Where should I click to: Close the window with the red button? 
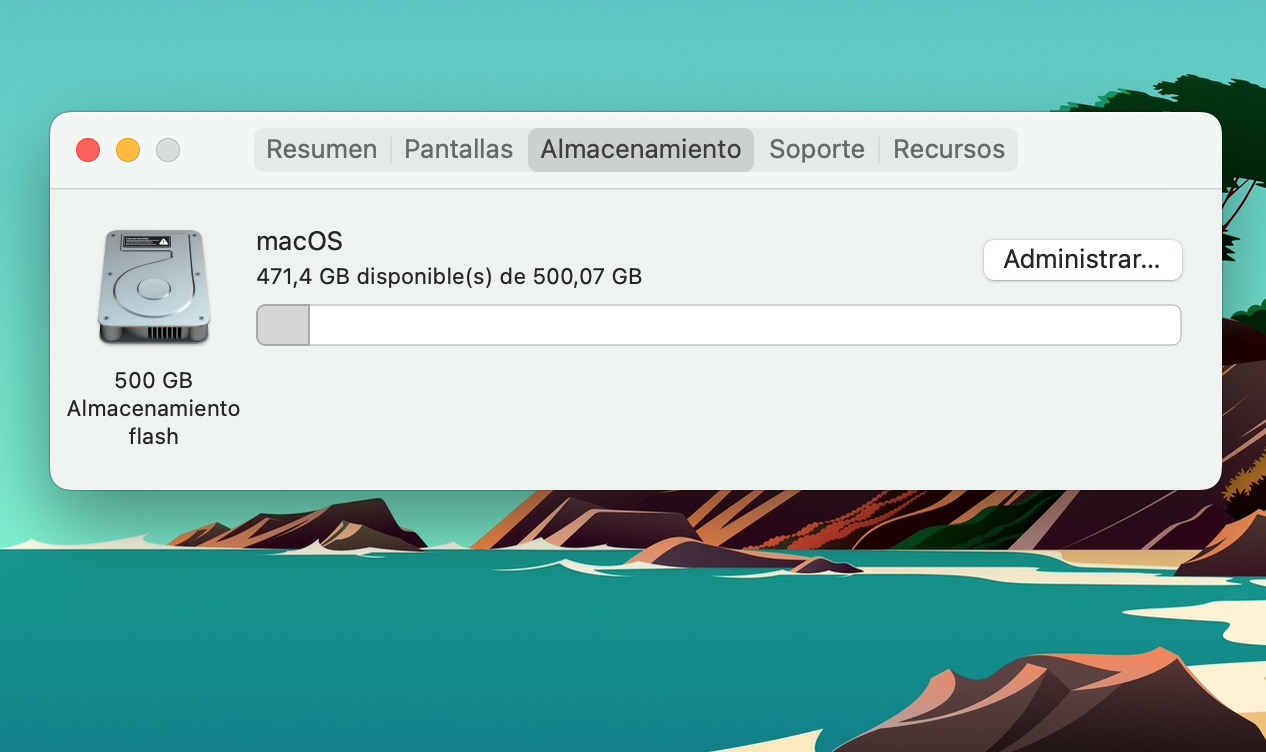coord(88,150)
